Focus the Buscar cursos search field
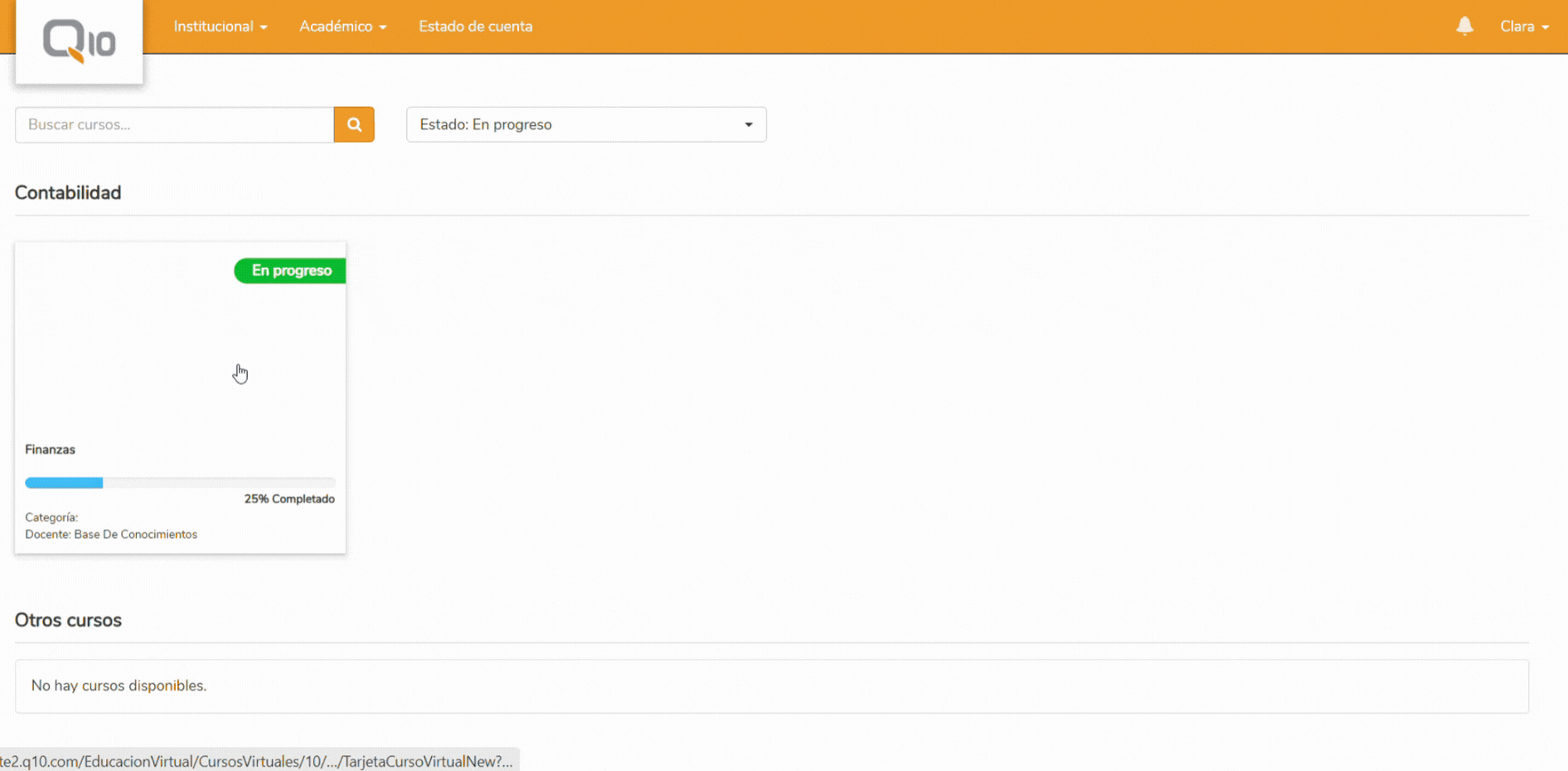This screenshot has width=1568, height=771. (x=174, y=124)
